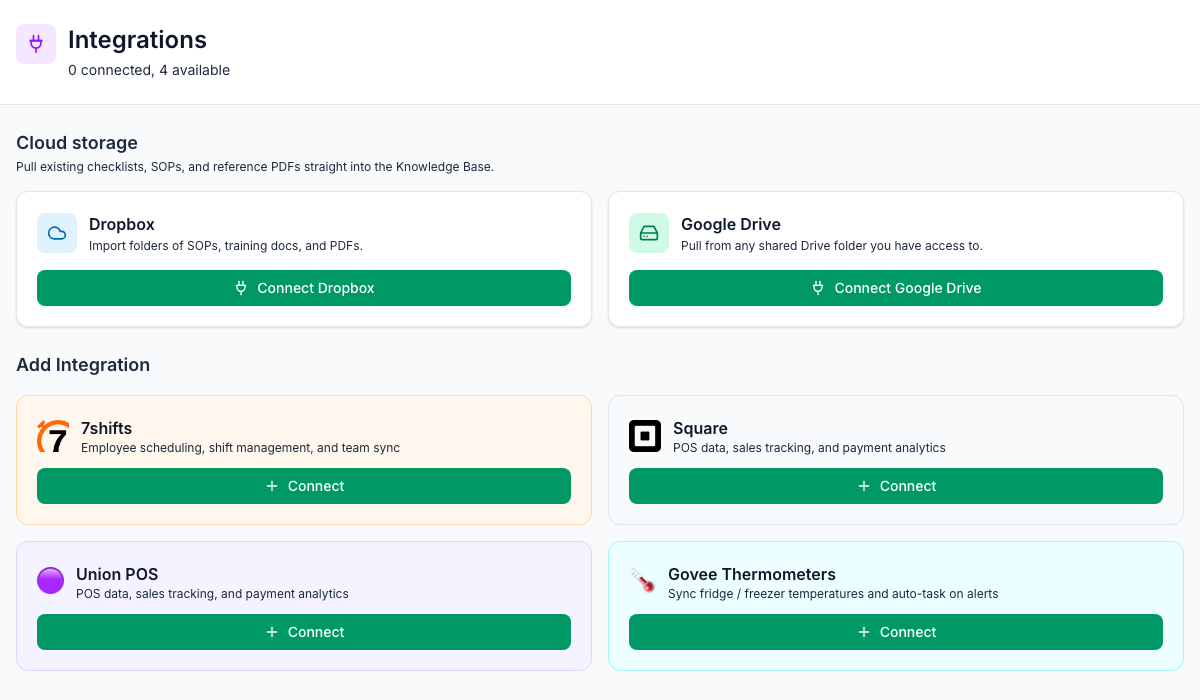Viewport: 1200px width, 700px height.
Task: Click the Square card title
Action: [700, 428]
